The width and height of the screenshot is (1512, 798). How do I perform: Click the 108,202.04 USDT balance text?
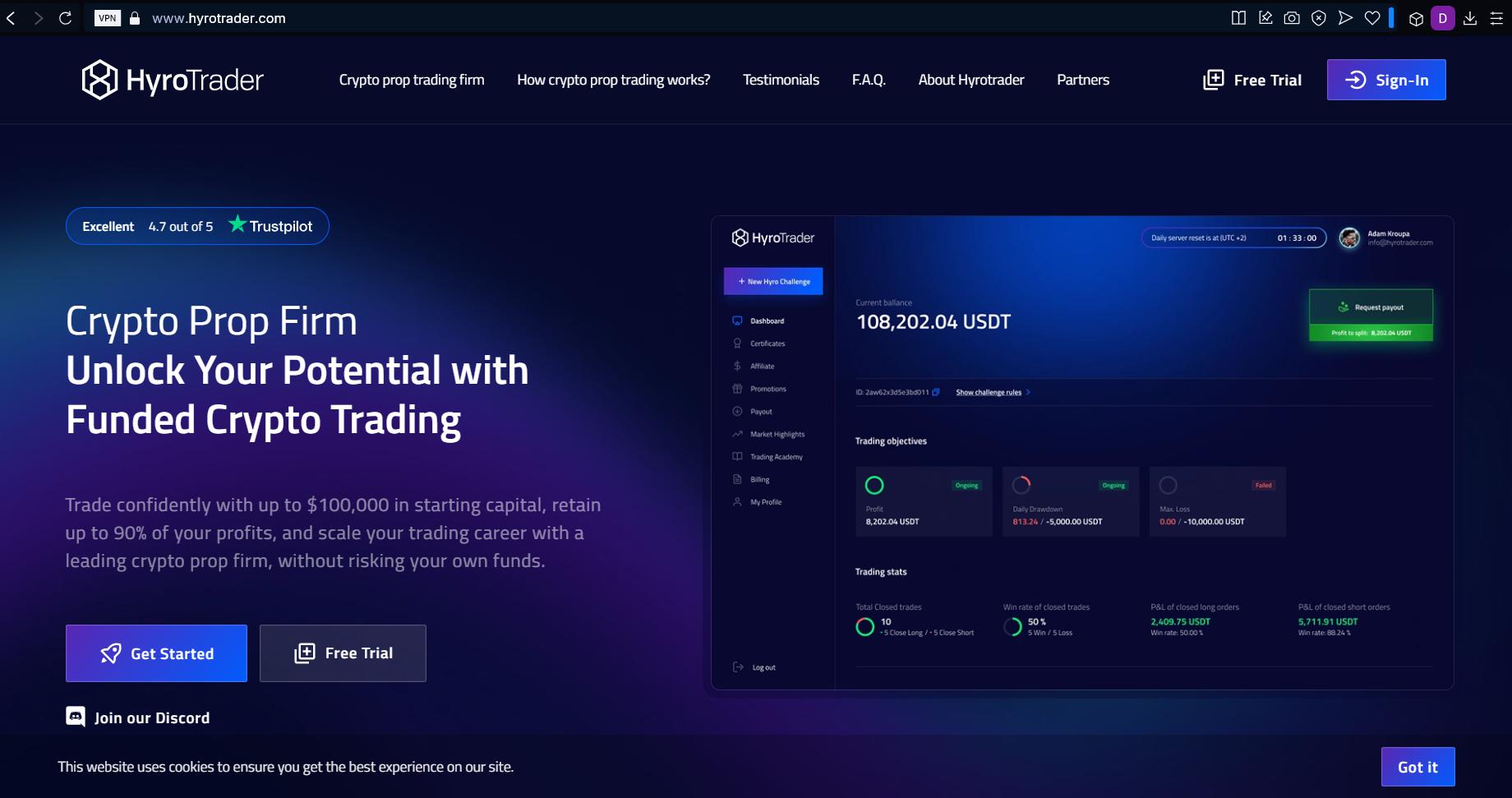tap(933, 322)
